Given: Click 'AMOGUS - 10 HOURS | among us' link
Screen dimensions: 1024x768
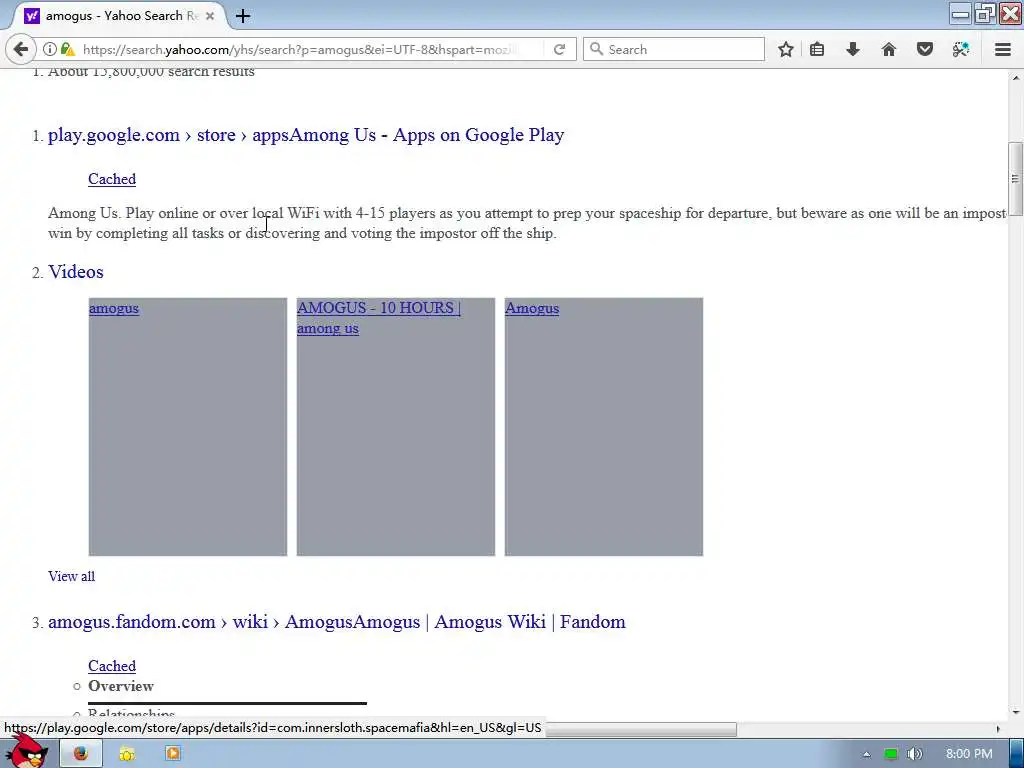Looking at the screenshot, I should point(379,318).
